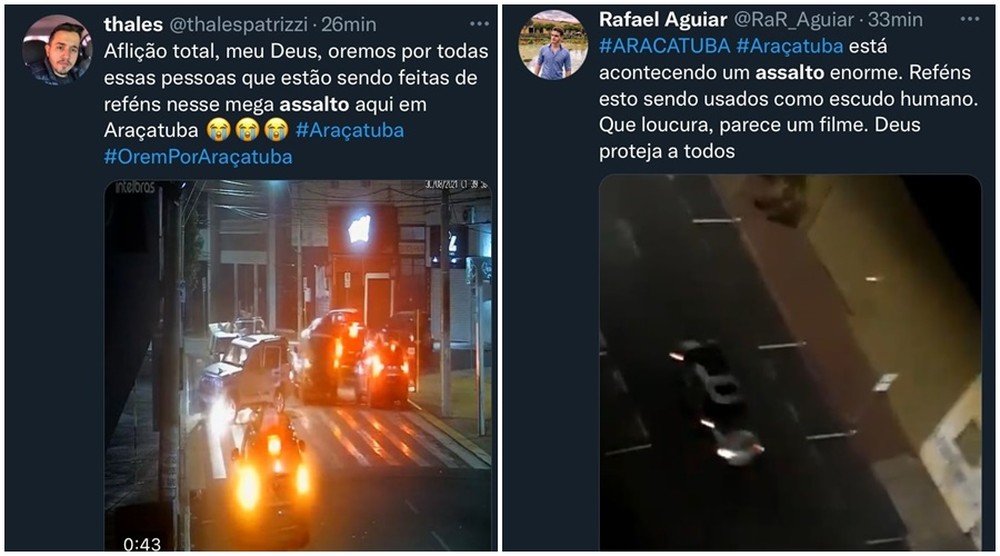
Task: Open more options on Rafael Aguiar tweet
Action: pyautogui.click(x=970, y=19)
